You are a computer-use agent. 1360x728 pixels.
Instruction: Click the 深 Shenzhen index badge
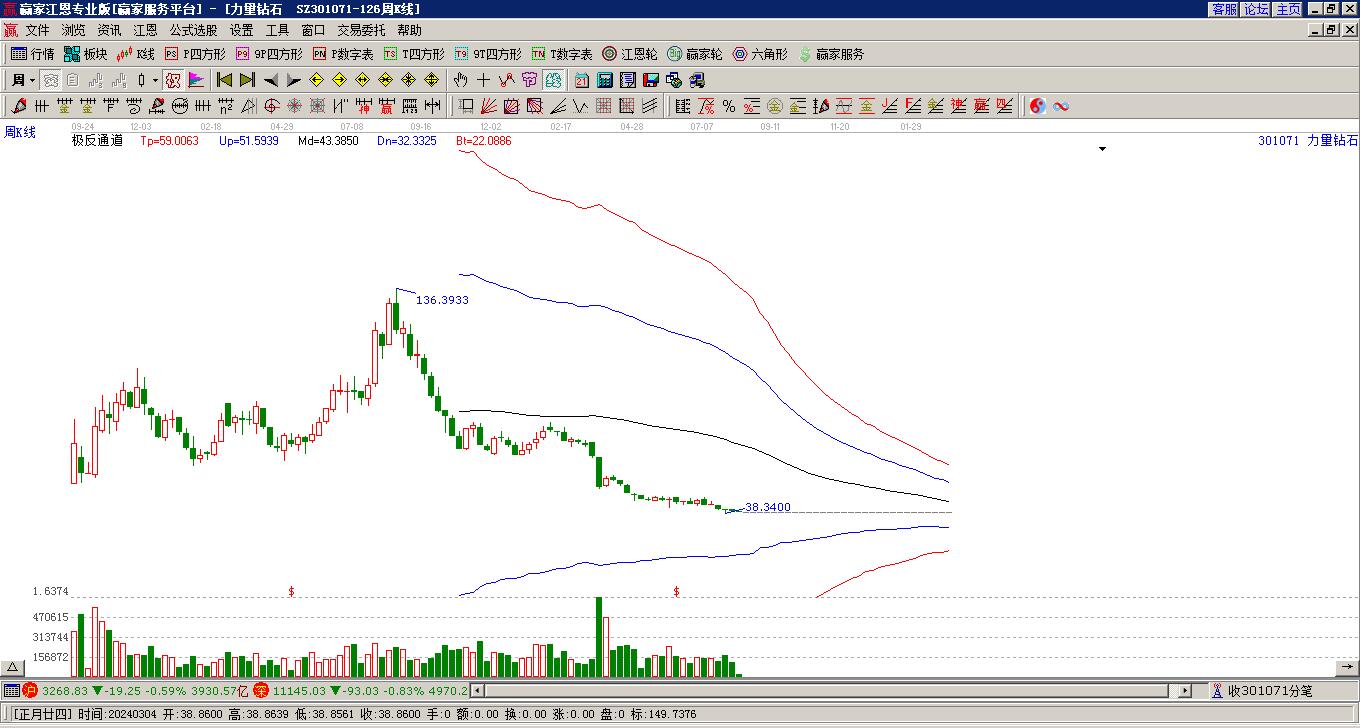(x=260, y=690)
